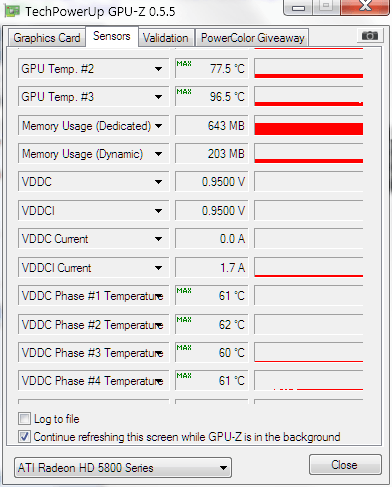The width and height of the screenshot is (392, 487).
Task: Open the VDDC sensor dropdown arrow
Action: coord(158,182)
